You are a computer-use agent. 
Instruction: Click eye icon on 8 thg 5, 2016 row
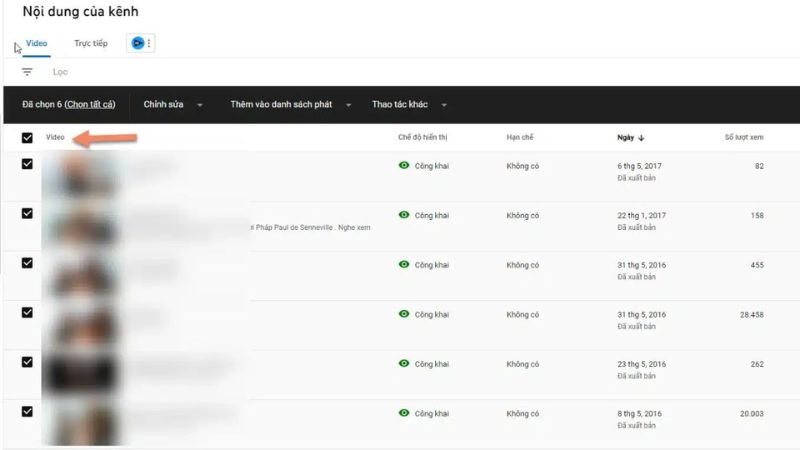404,412
